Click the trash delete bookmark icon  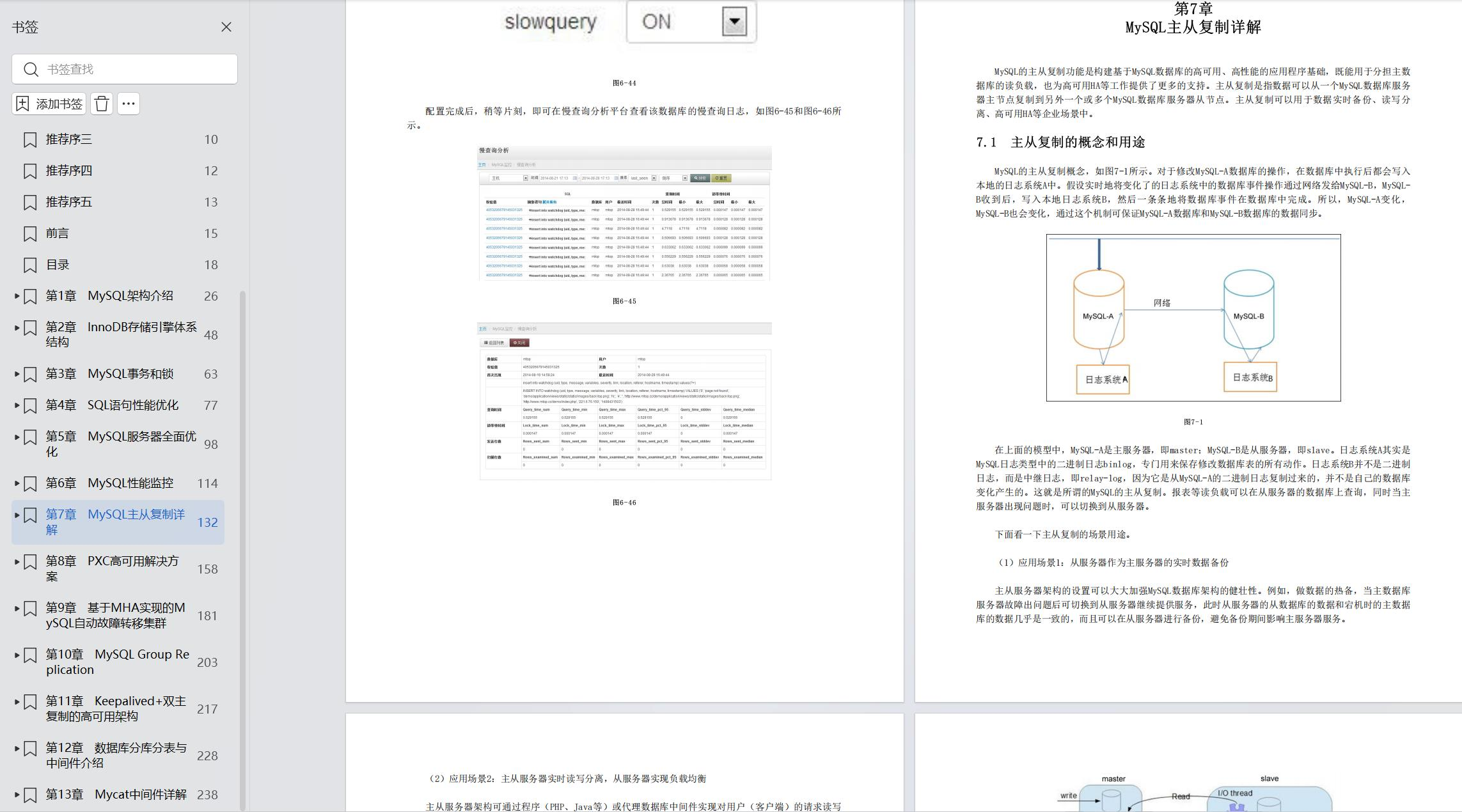[102, 104]
